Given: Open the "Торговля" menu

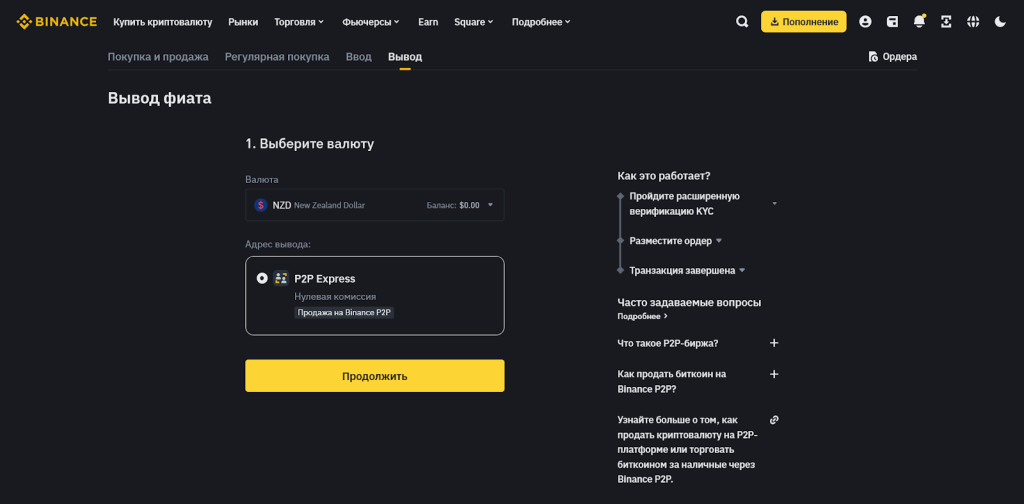Looking at the screenshot, I should click(299, 21).
